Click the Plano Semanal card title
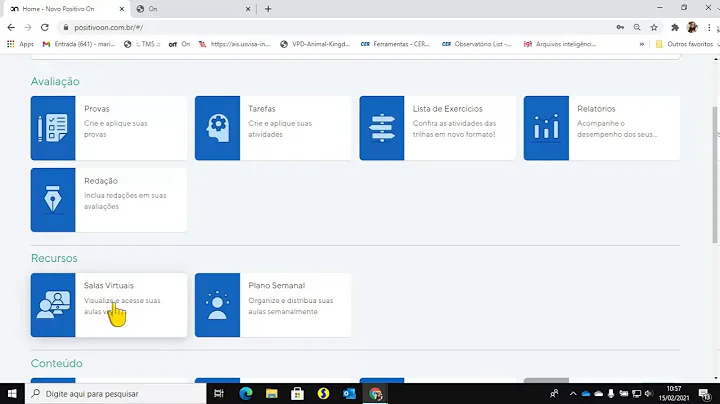This screenshot has height=404, width=720. (x=276, y=286)
